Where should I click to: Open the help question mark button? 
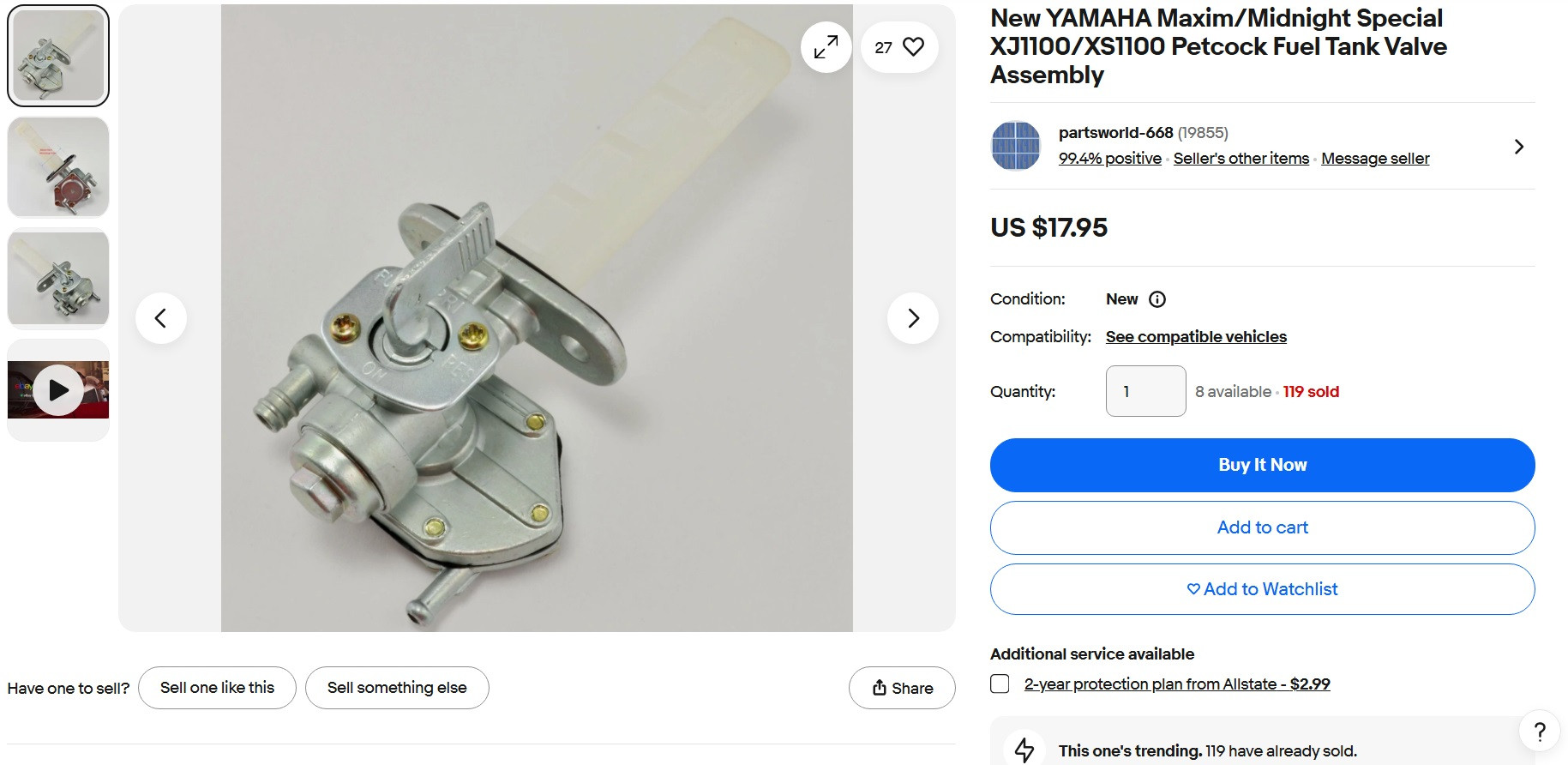pyautogui.click(x=1540, y=732)
